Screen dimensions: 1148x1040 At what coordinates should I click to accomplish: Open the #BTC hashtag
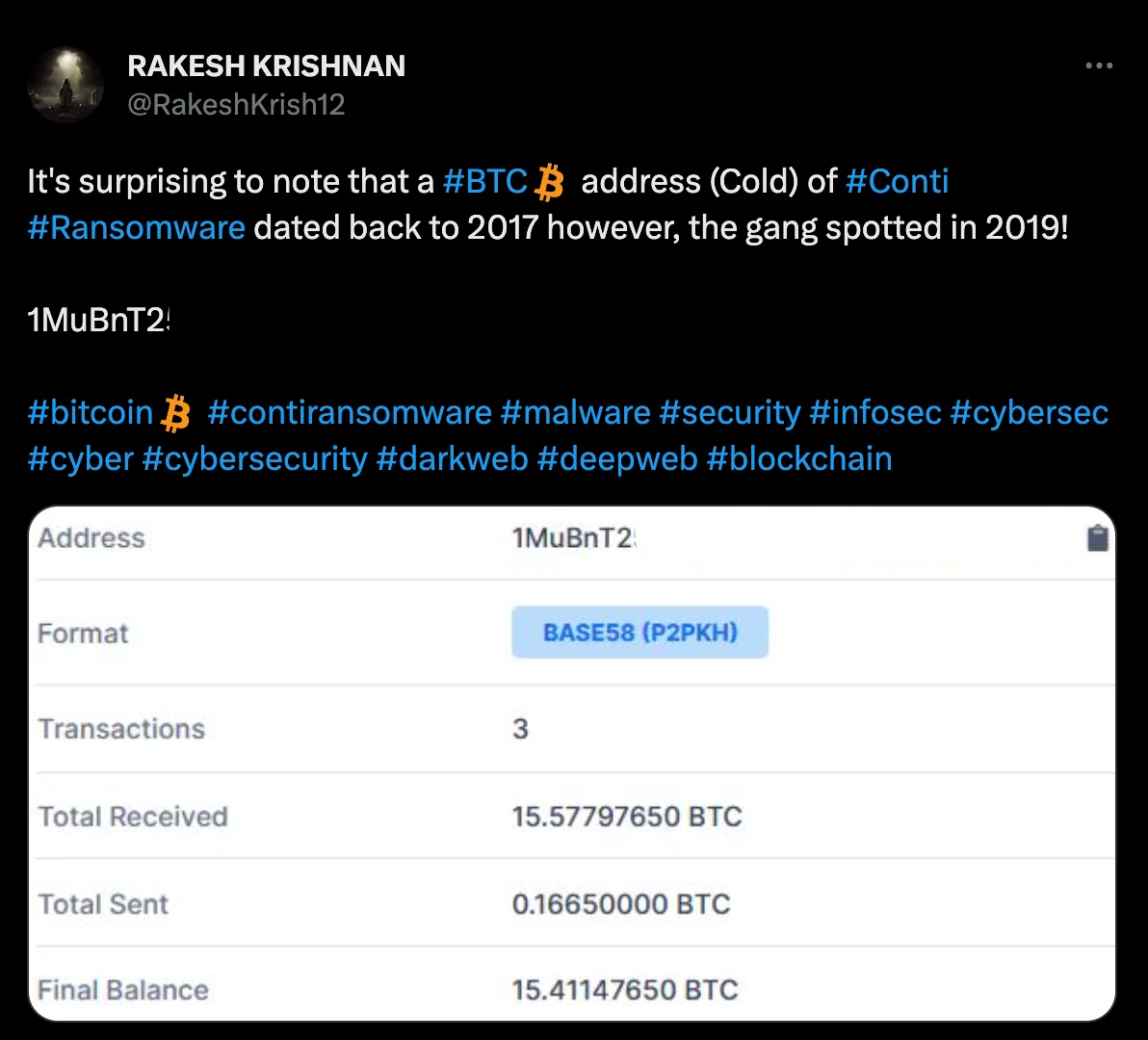pos(485,181)
